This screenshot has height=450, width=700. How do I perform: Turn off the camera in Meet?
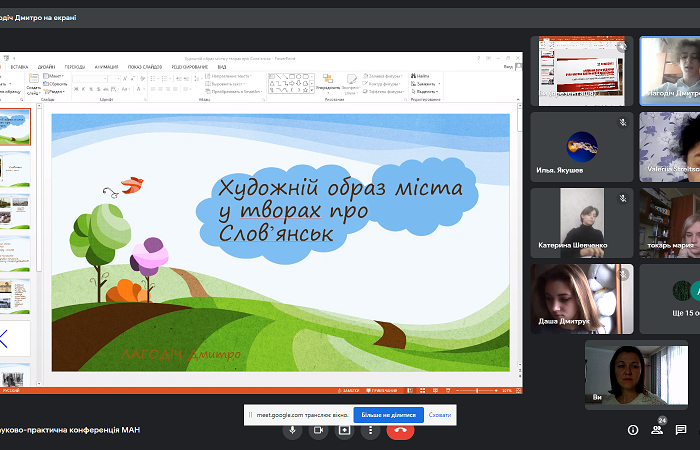pos(319,430)
